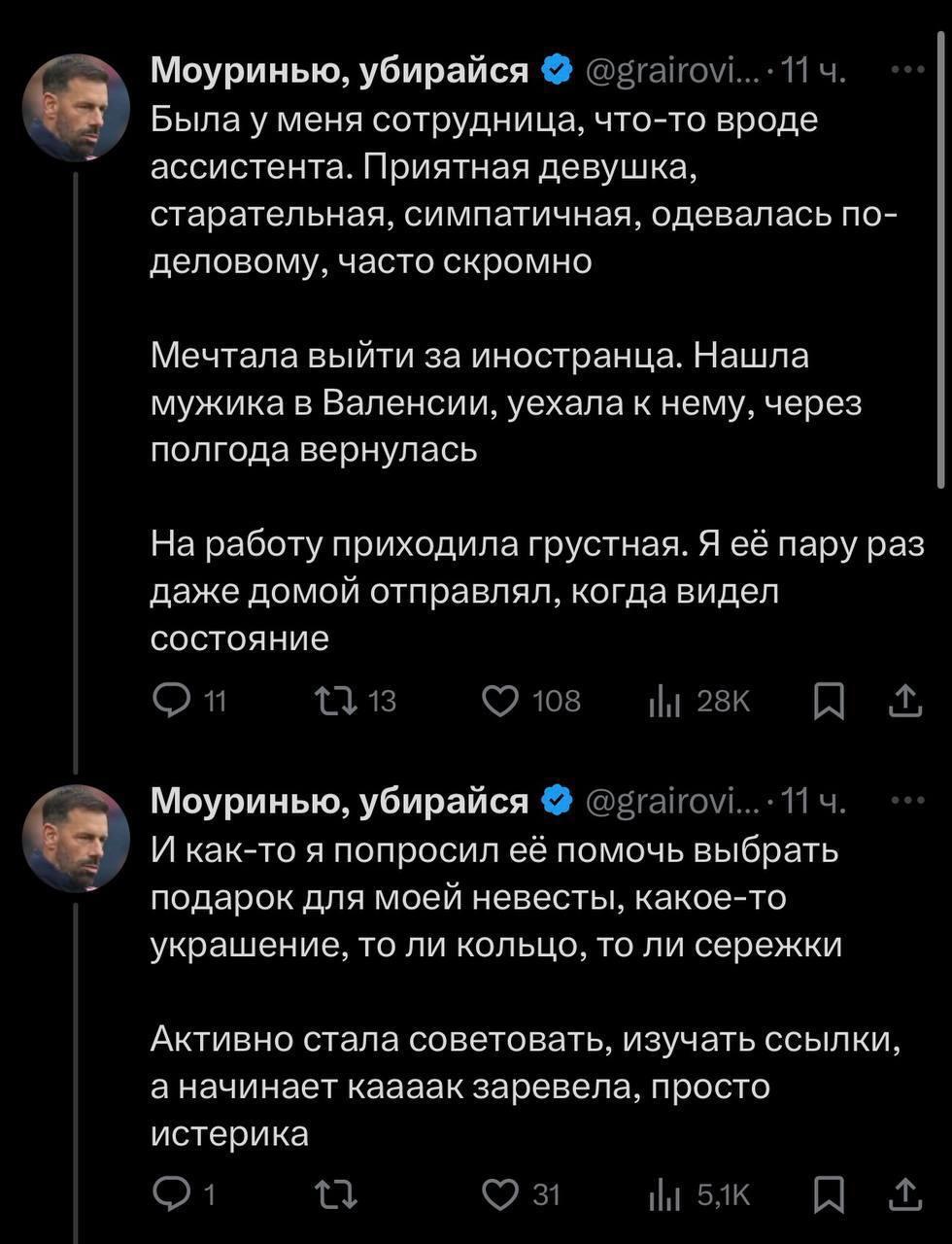Reply to the second tweet with 1 comment

[173, 1193]
